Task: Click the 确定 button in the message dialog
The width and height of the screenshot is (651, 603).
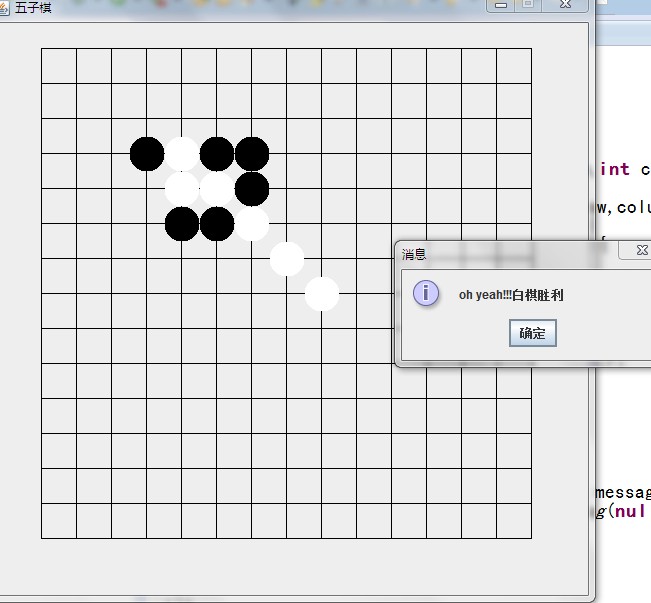Action: [533, 333]
